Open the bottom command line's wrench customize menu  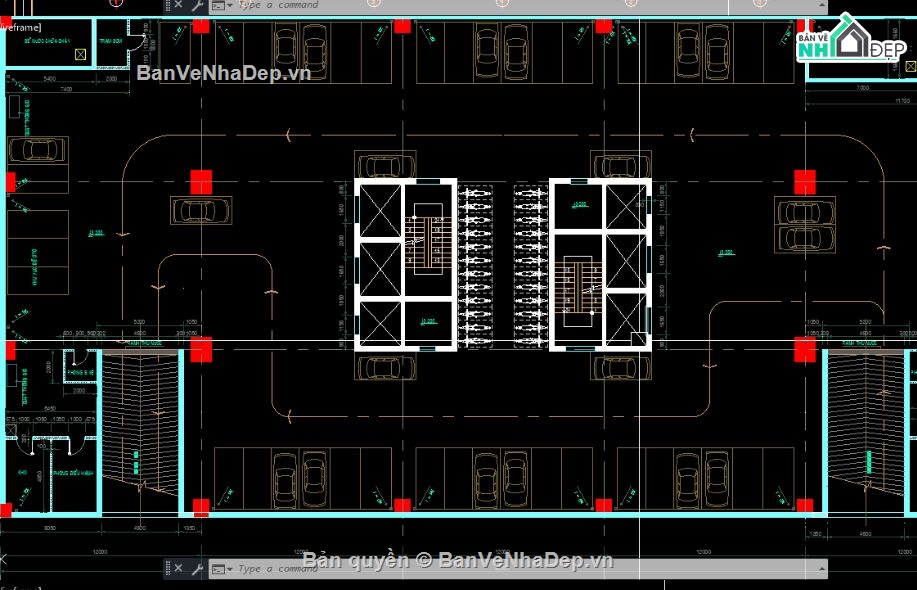click(195, 569)
